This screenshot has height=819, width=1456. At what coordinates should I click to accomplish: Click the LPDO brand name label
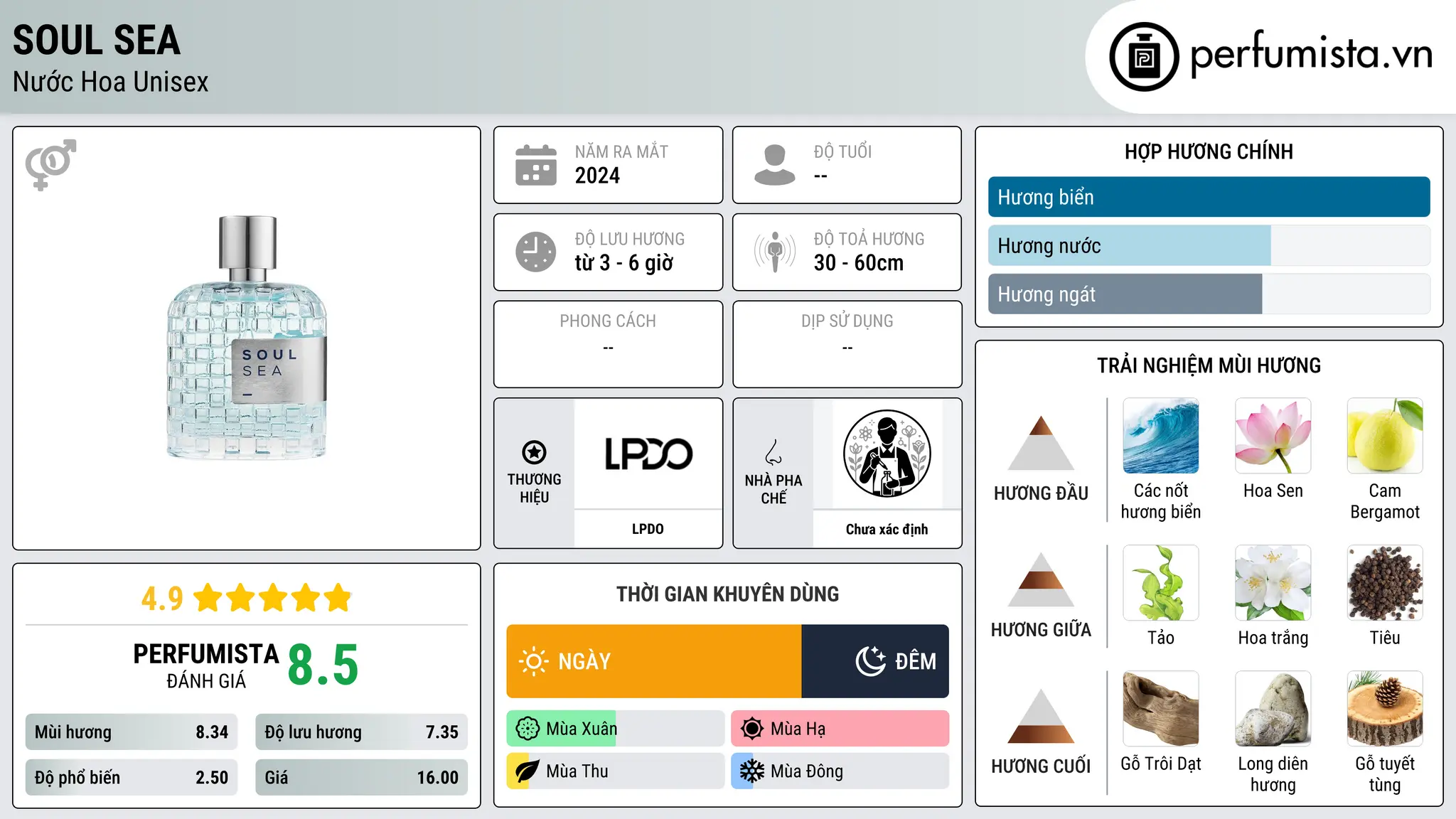(x=648, y=529)
